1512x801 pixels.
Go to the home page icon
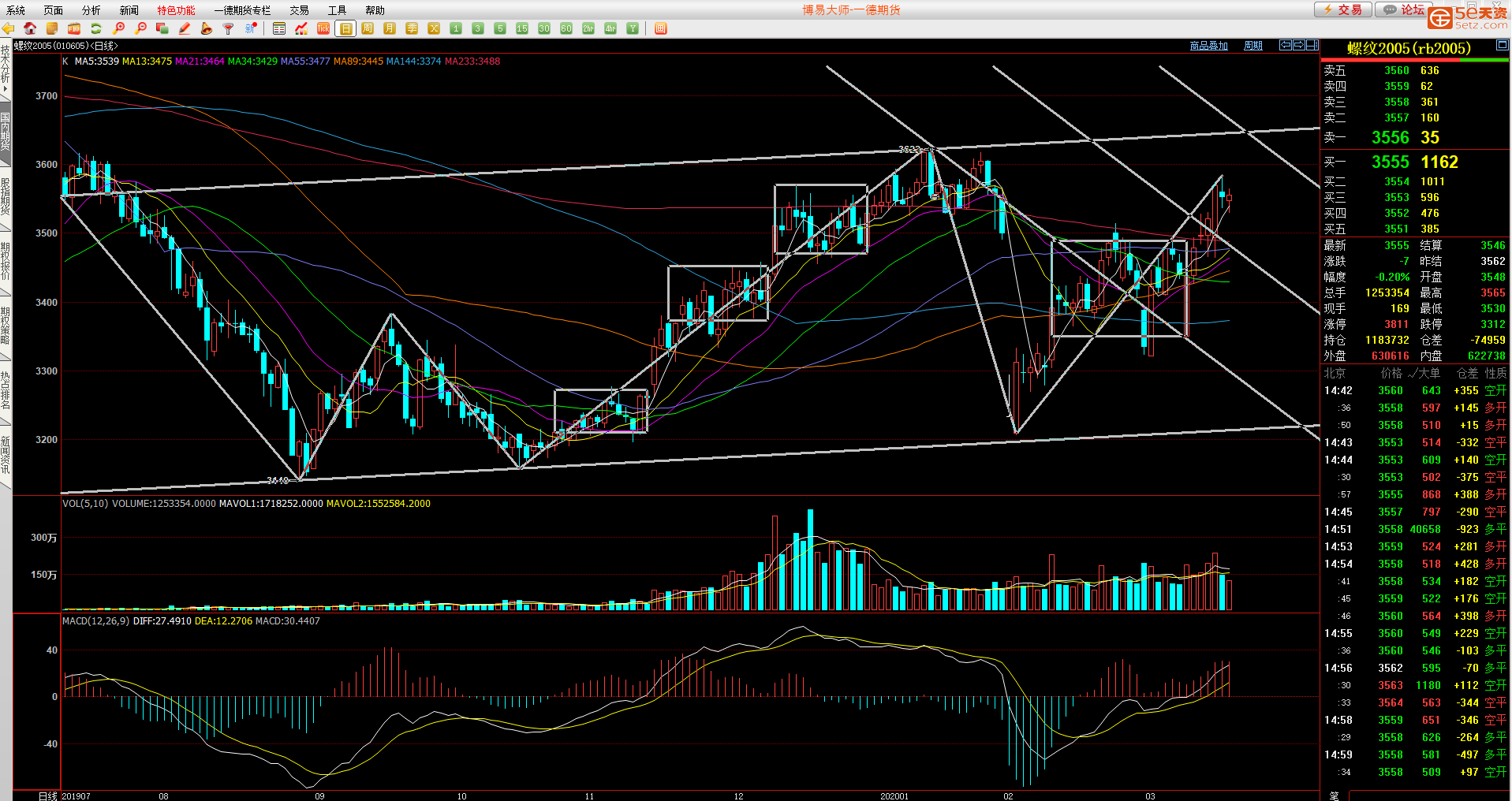click(x=30, y=28)
